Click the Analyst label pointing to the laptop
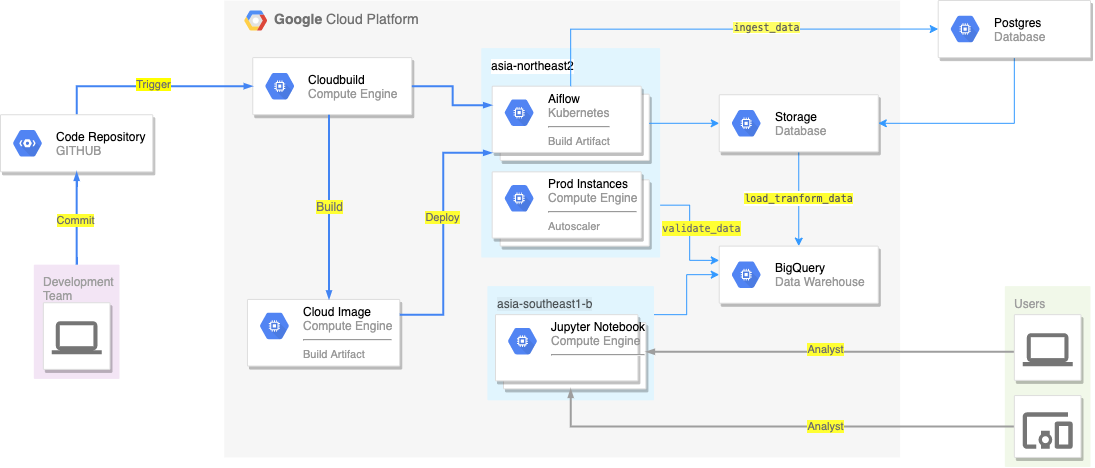Image resolution: width=1095 pixels, height=468 pixels. [825, 349]
